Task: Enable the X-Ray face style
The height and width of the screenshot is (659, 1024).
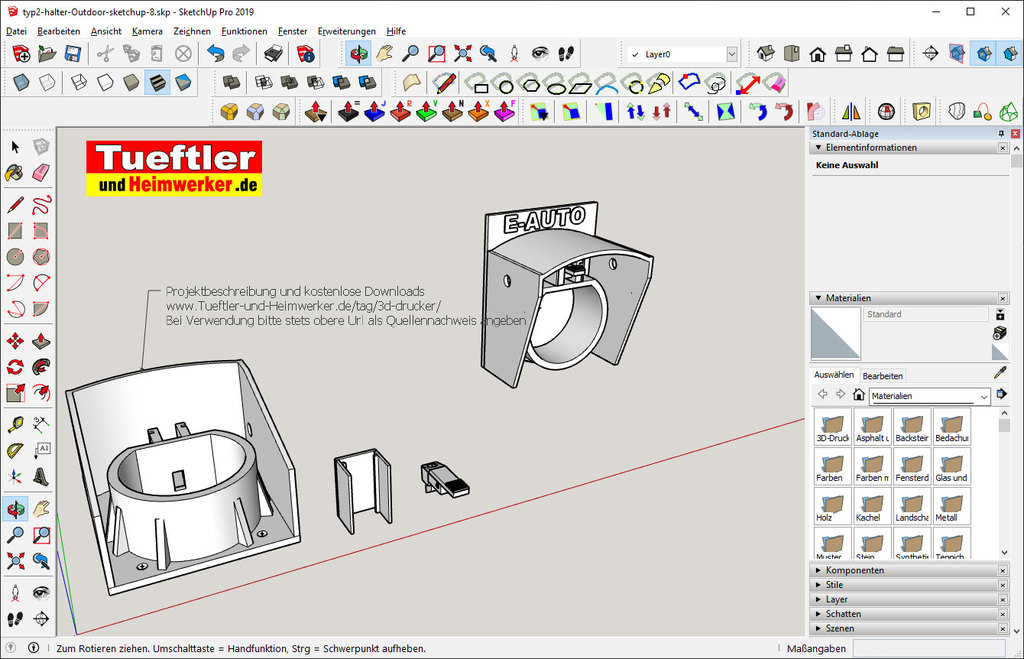Action: point(21,82)
